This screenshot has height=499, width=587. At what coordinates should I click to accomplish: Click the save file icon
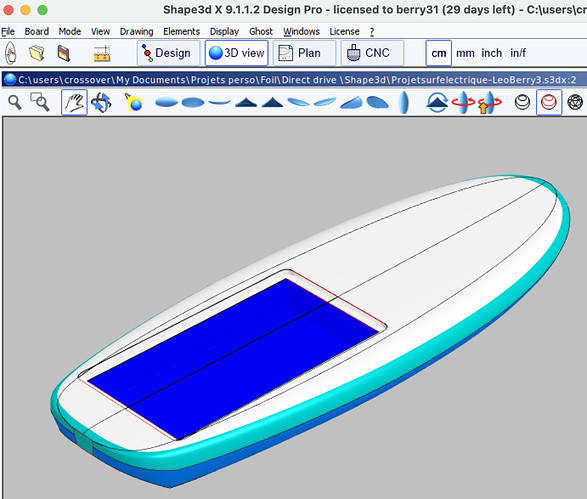[64, 53]
